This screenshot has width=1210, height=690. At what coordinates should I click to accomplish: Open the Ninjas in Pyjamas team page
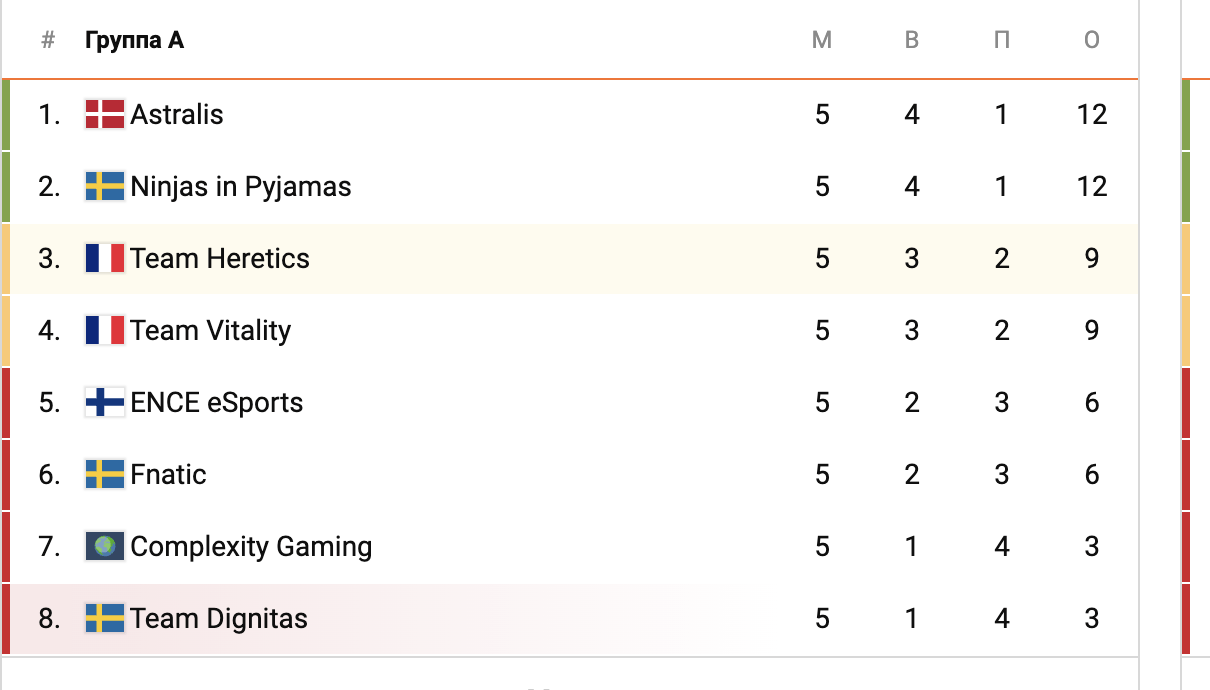(x=241, y=186)
